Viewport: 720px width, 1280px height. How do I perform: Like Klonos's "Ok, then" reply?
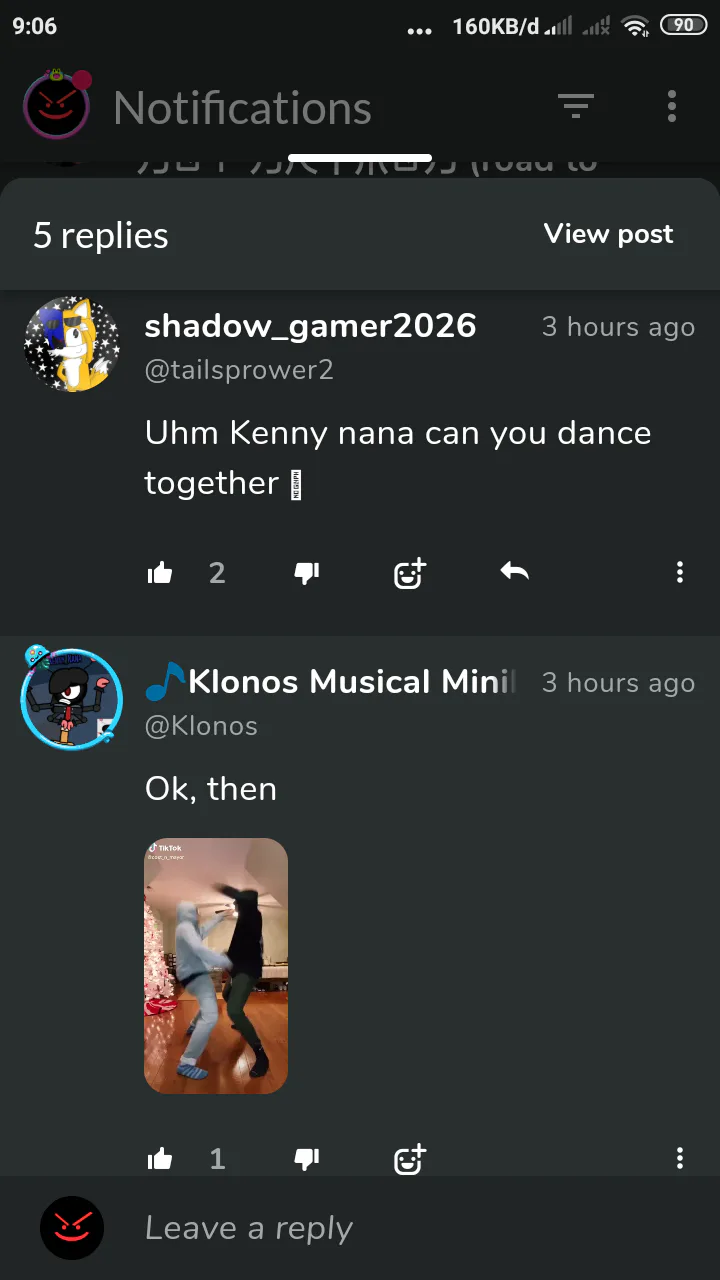160,1159
